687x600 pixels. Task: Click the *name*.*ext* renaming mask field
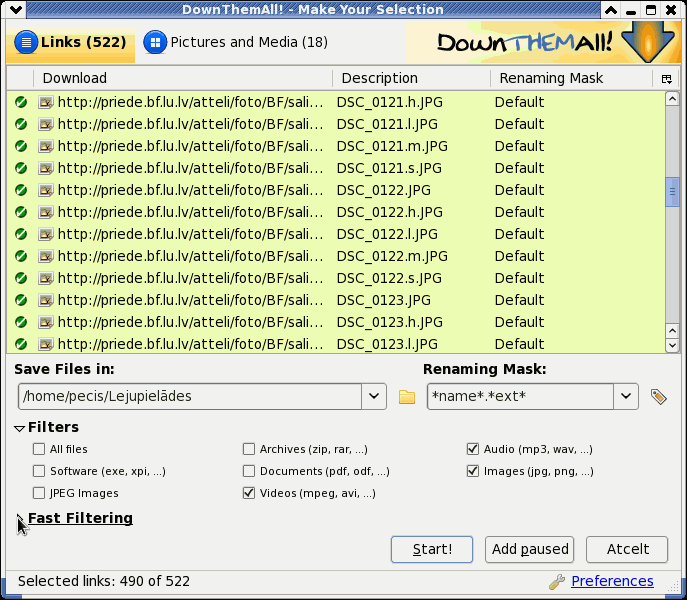pyautogui.click(x=521, y=397)
